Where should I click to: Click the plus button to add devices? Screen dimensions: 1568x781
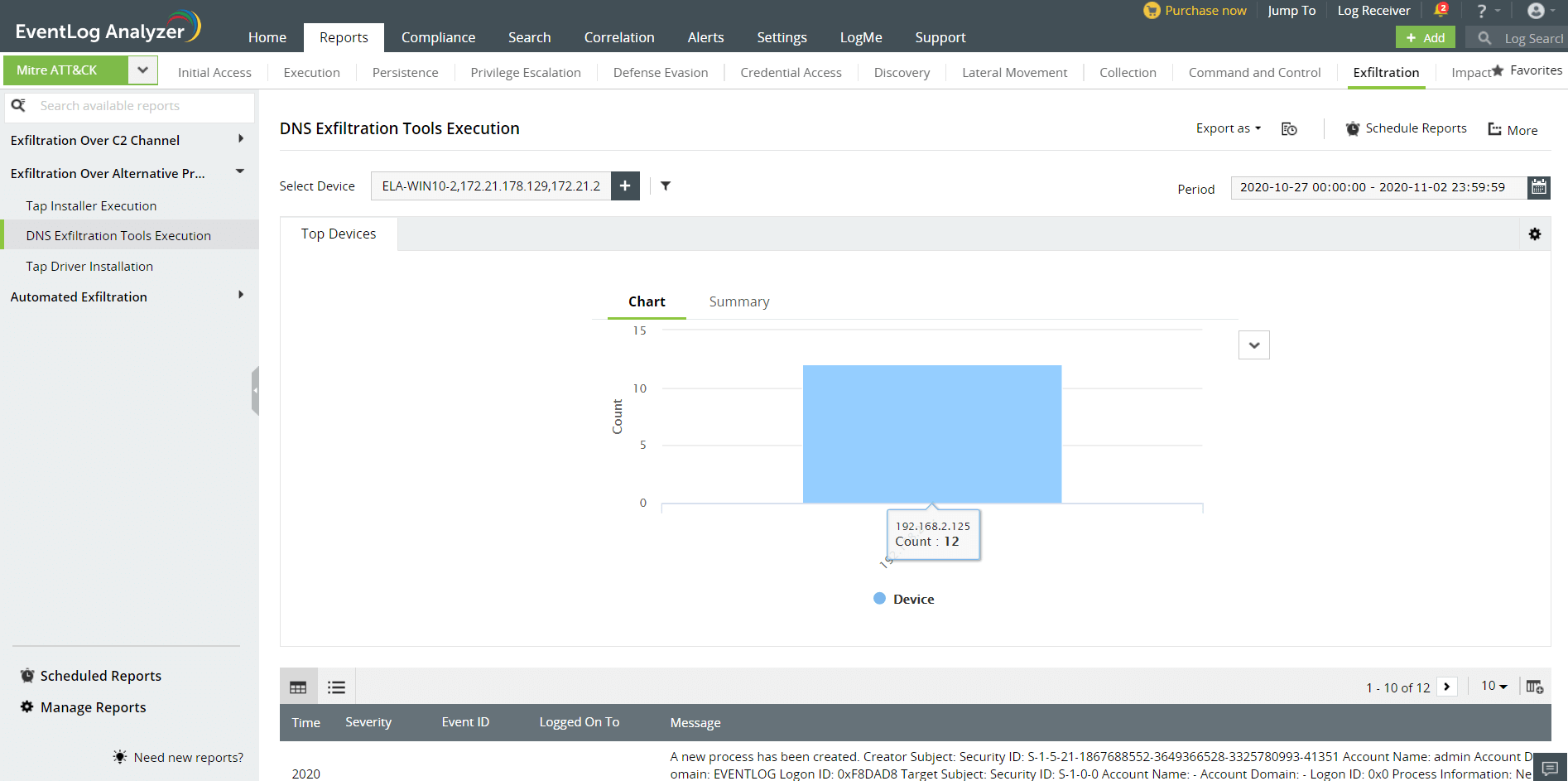pyautogui.click(x=625, y=186)
